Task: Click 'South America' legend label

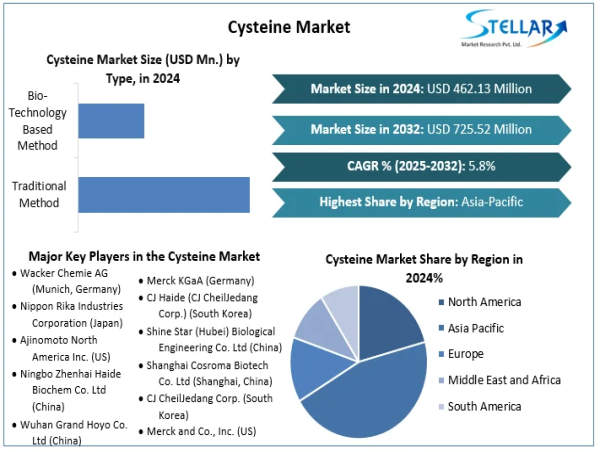Action: tap(484, 406)
